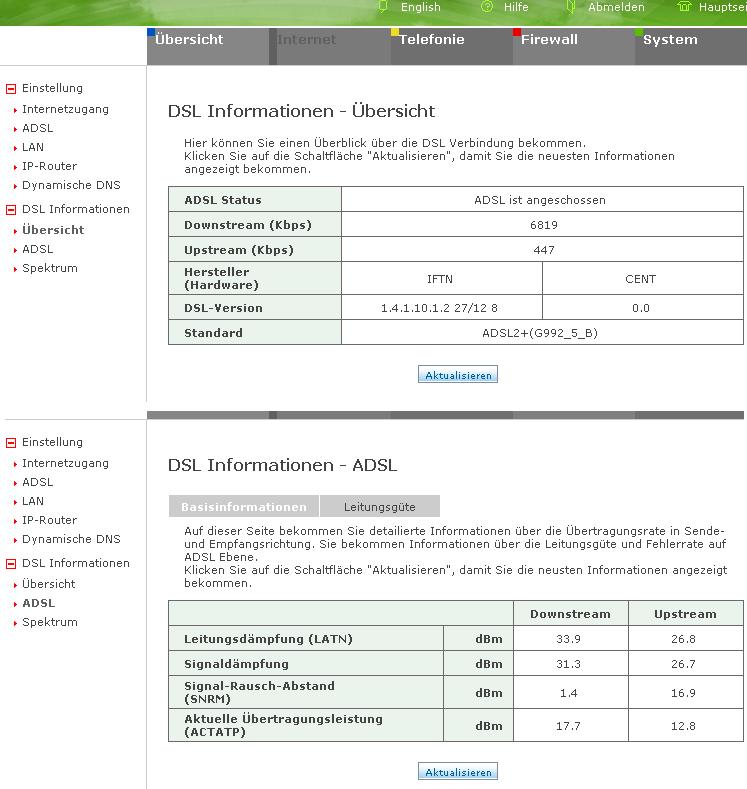
Task: Open Internetzugang in upper sidebar
Action: (65, 109)
